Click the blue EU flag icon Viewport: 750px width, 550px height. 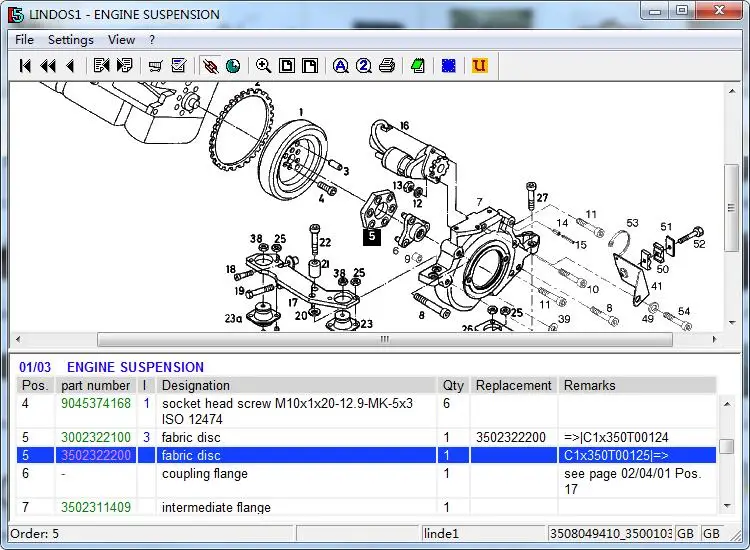tap(449, 66)
